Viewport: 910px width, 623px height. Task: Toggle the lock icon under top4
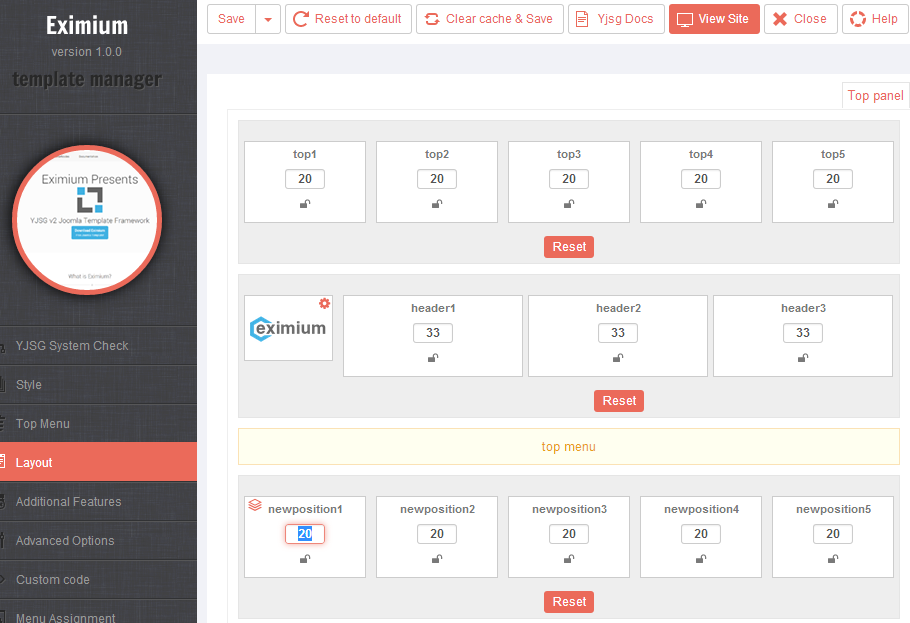701,204
